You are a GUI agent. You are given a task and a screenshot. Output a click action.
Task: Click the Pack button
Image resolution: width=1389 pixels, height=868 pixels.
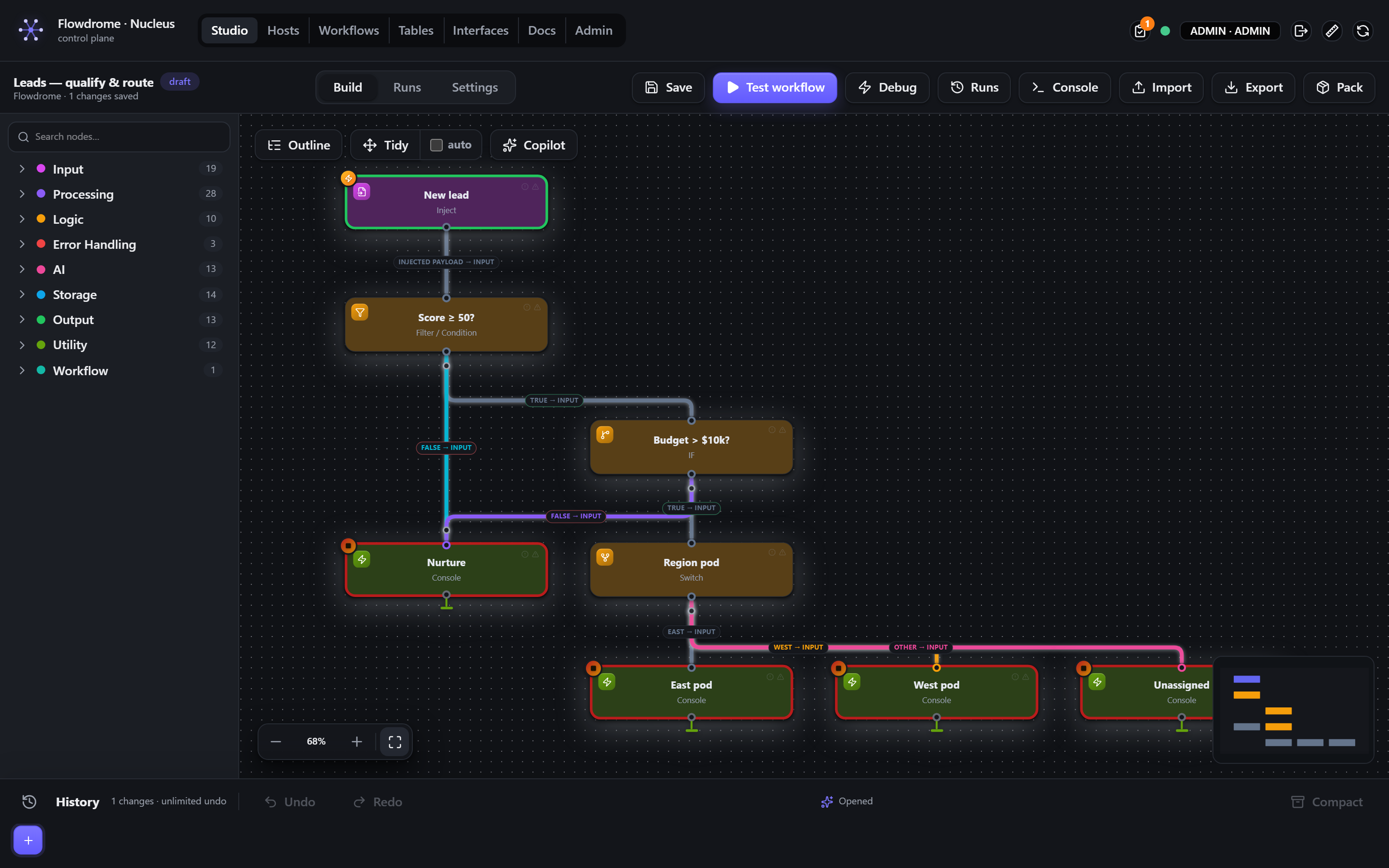1339,87
